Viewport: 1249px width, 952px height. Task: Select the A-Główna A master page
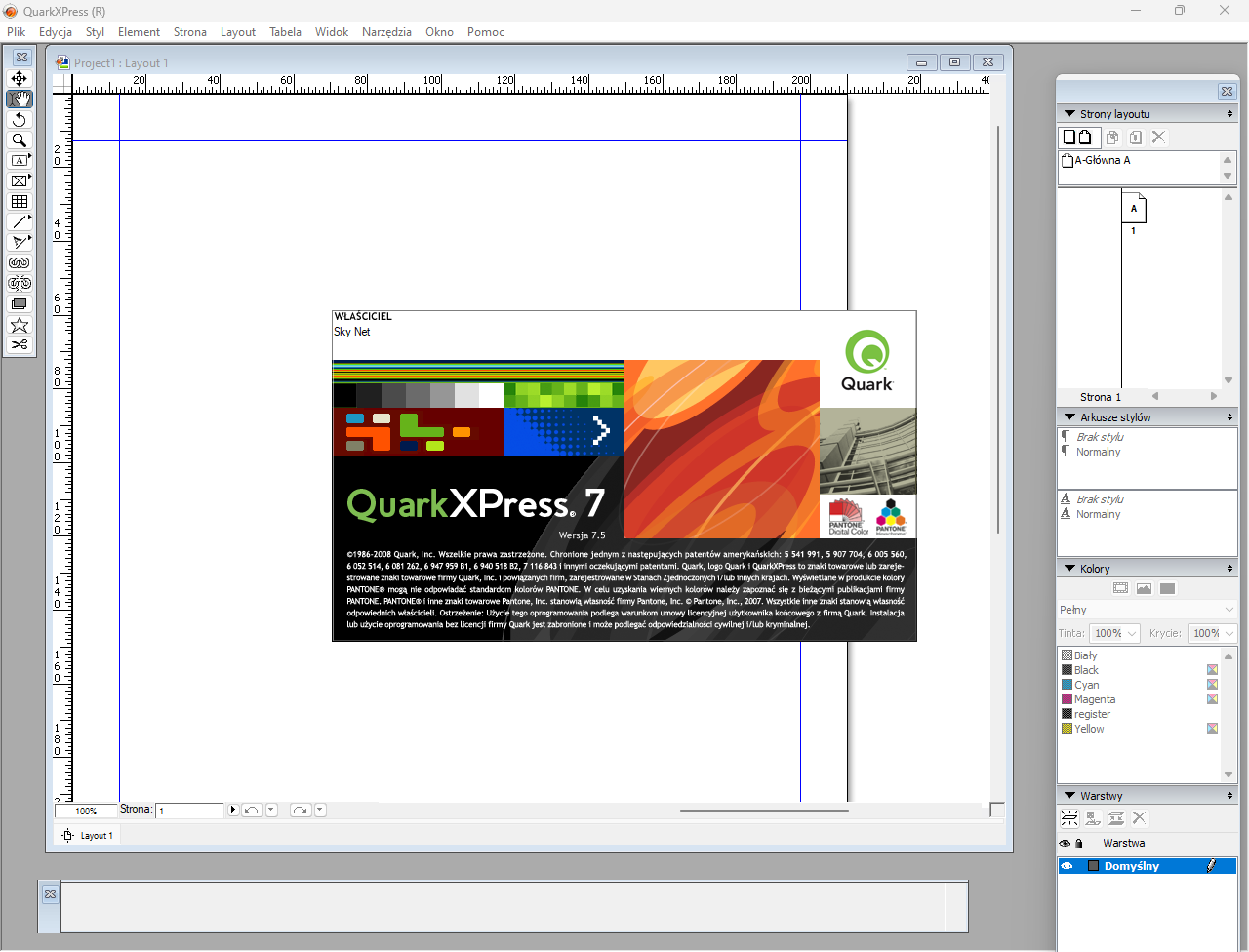1096,161
